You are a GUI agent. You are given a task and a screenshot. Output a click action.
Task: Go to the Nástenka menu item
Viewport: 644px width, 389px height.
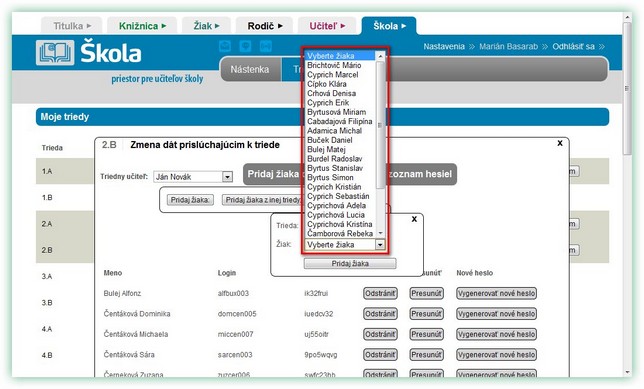pyautogui.click(x=250, y=69)
